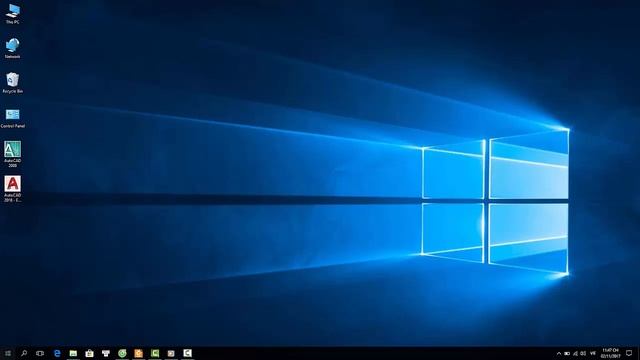Launch Microsoft Edge from the taskbar
The height and width of the screenshot is (360, 640).
57,353
